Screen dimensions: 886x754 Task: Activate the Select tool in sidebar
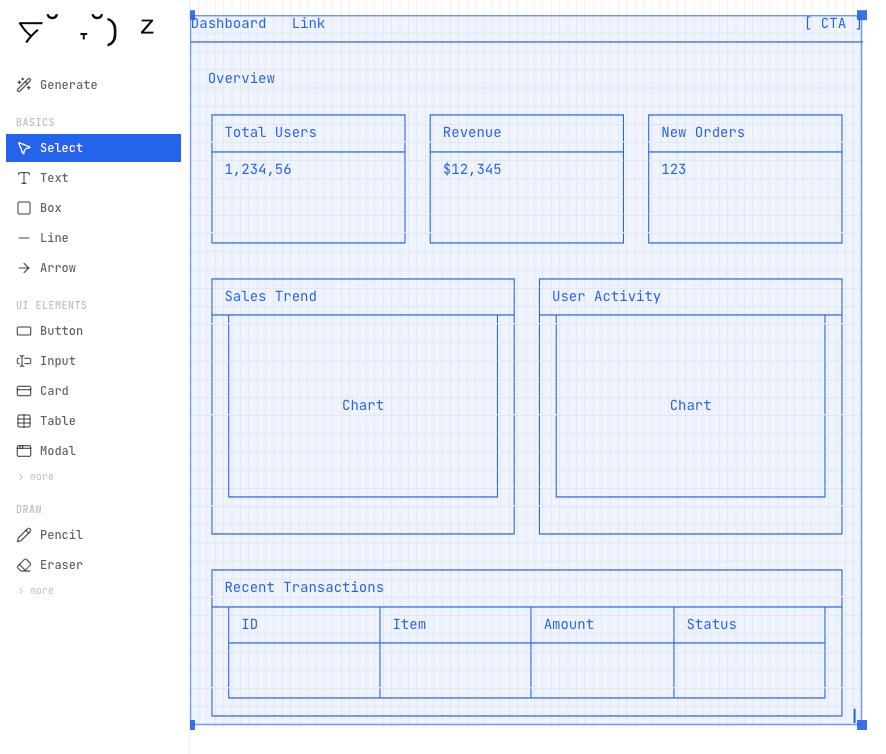[x=93, y=148]
